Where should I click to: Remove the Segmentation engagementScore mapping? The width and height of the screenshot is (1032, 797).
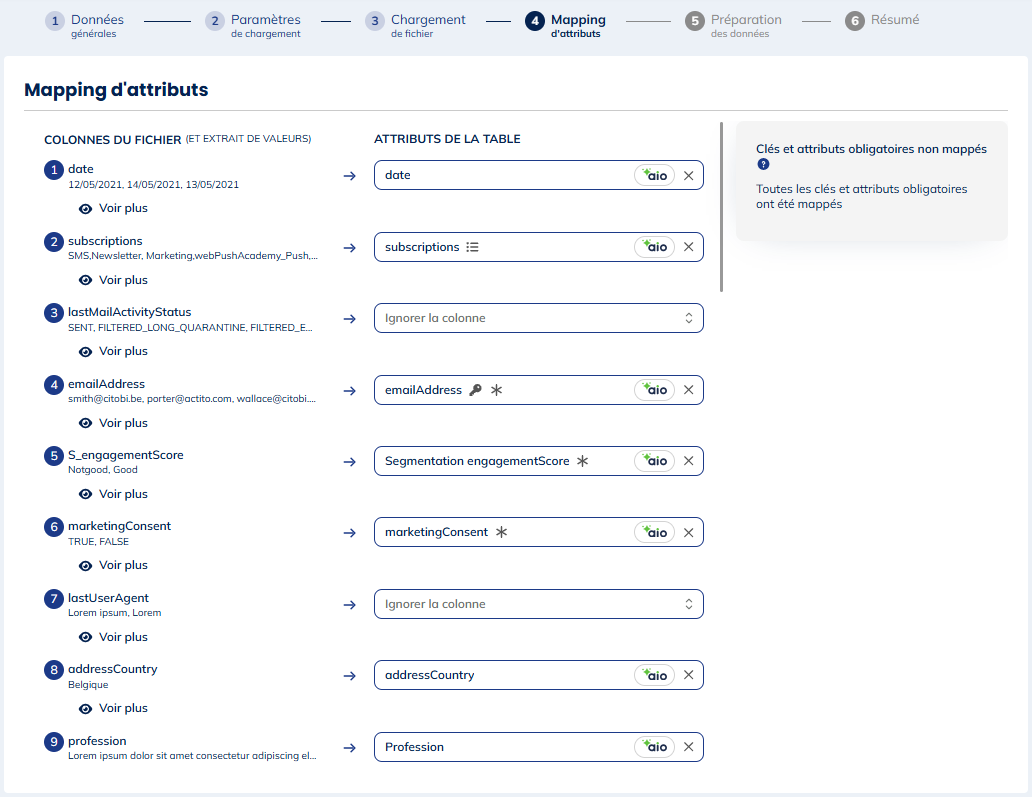pyautogui.click(x=688, y=461)
